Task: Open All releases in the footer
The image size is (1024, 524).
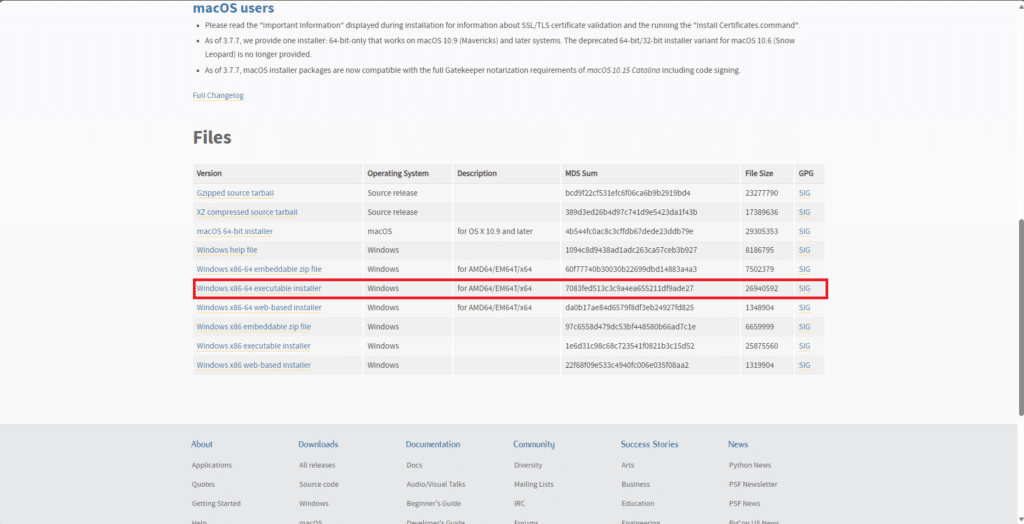Action: click(x=317, y=465)
